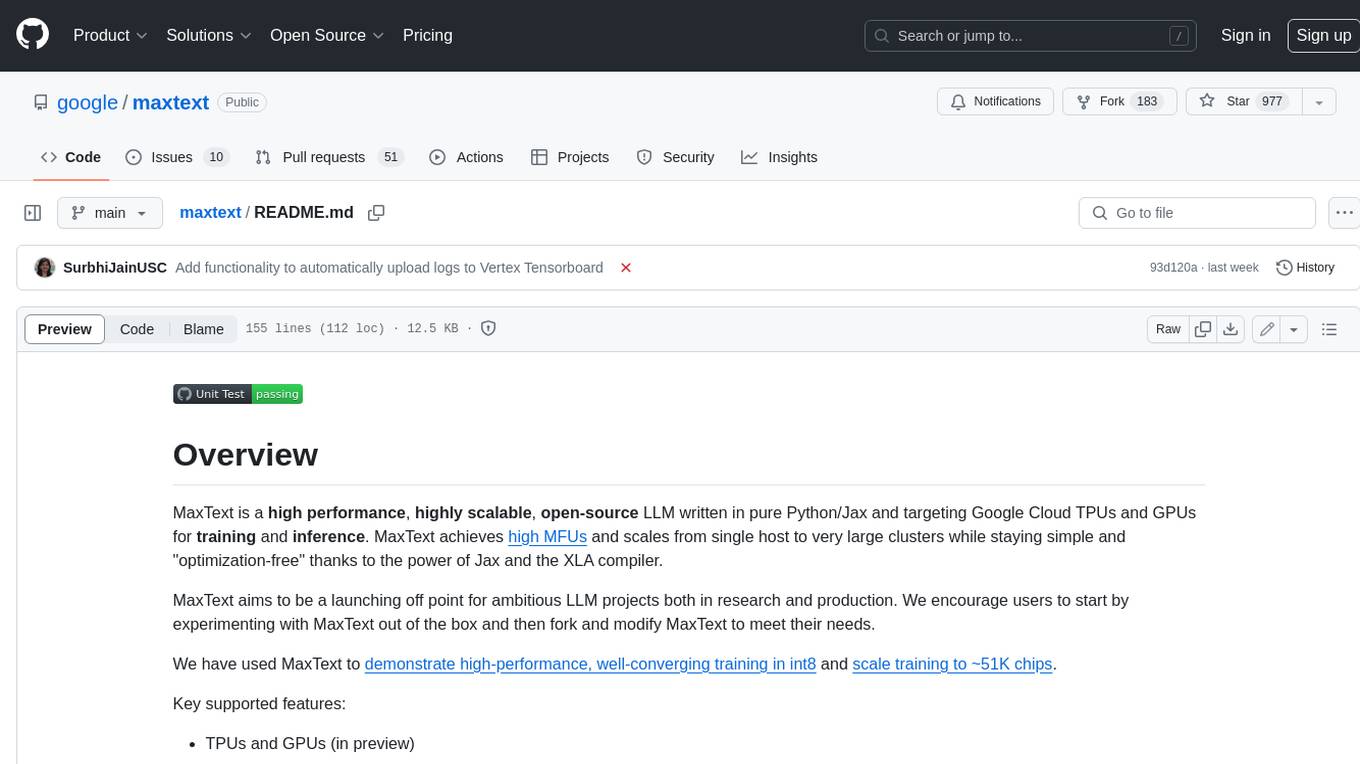This screenshot has width=1360, height=764.
Task: Open the more file actions menu
Action: (x=1344, y=213)
